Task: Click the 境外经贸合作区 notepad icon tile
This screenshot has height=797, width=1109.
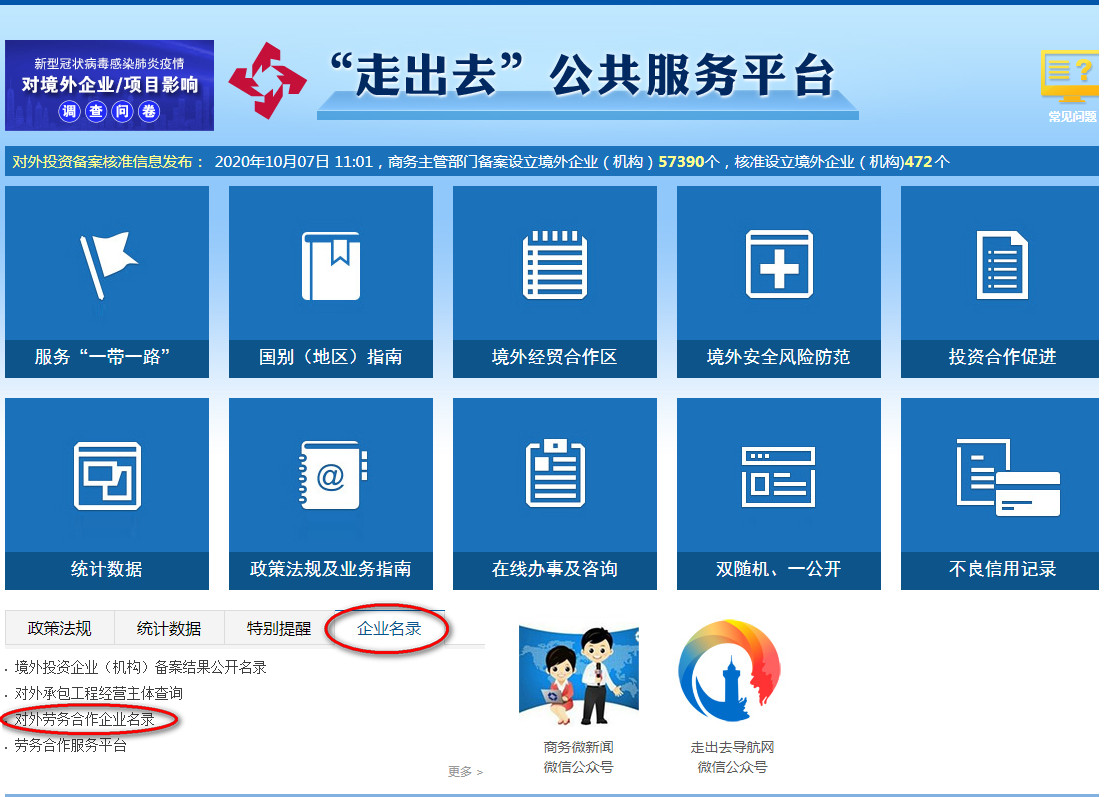Action: click(555, 281)
